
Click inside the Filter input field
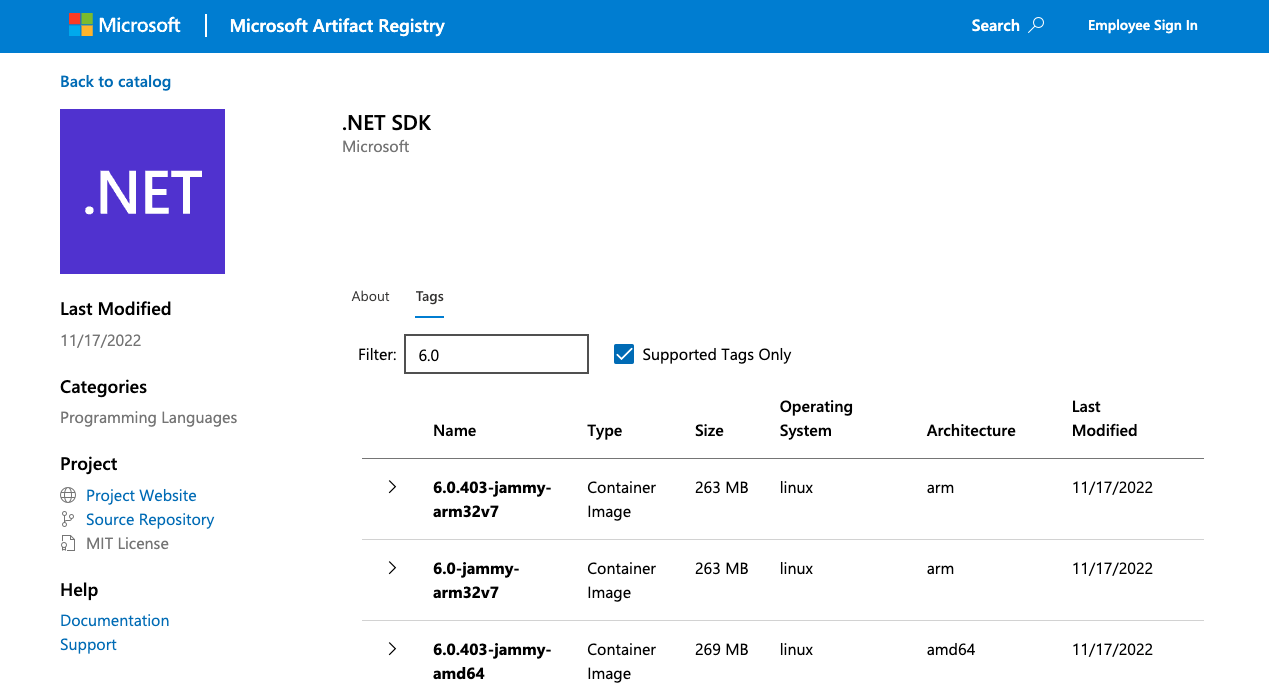(495, 353)
